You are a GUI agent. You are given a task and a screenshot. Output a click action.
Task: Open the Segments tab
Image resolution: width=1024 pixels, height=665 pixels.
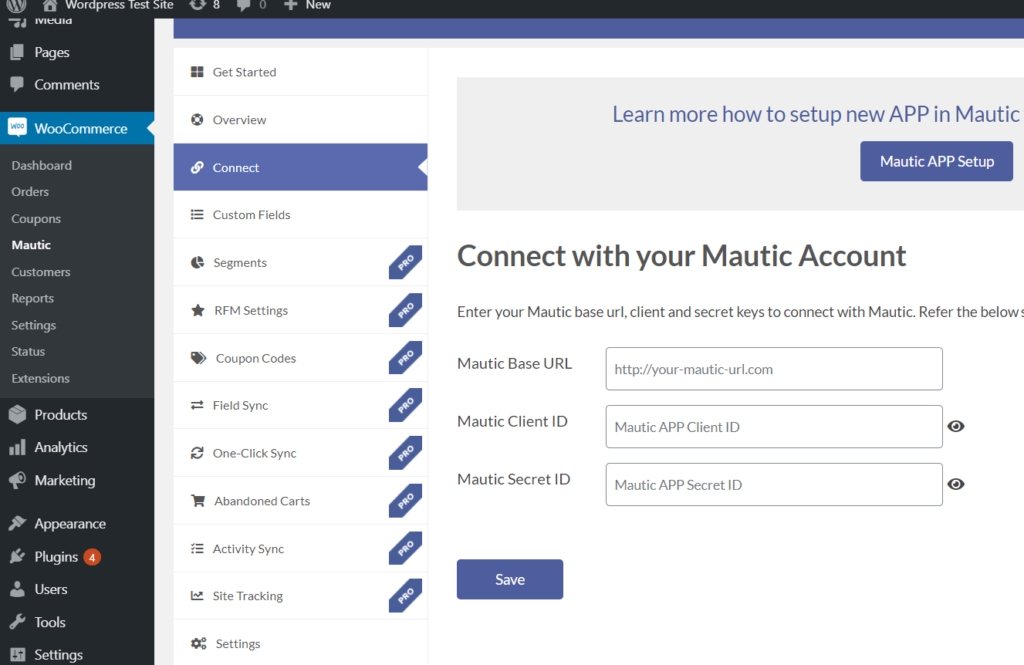300,263
